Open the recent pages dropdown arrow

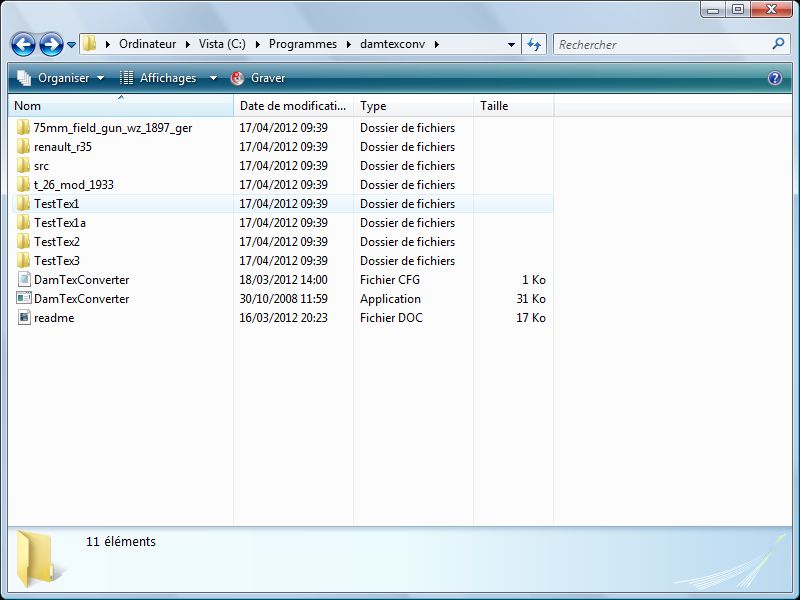[x=72, y=45]
